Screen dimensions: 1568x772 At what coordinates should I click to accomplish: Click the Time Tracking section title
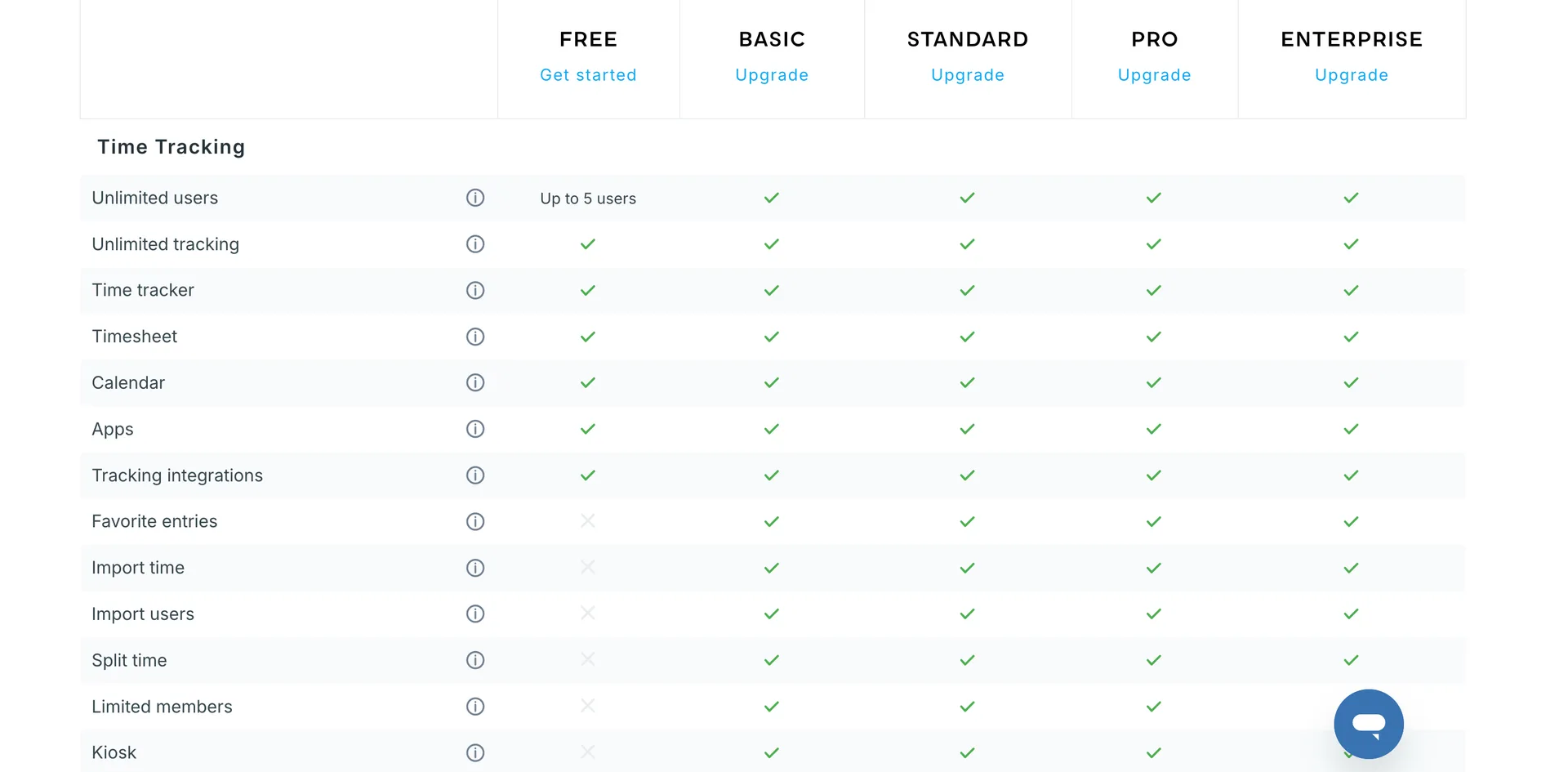171,147
